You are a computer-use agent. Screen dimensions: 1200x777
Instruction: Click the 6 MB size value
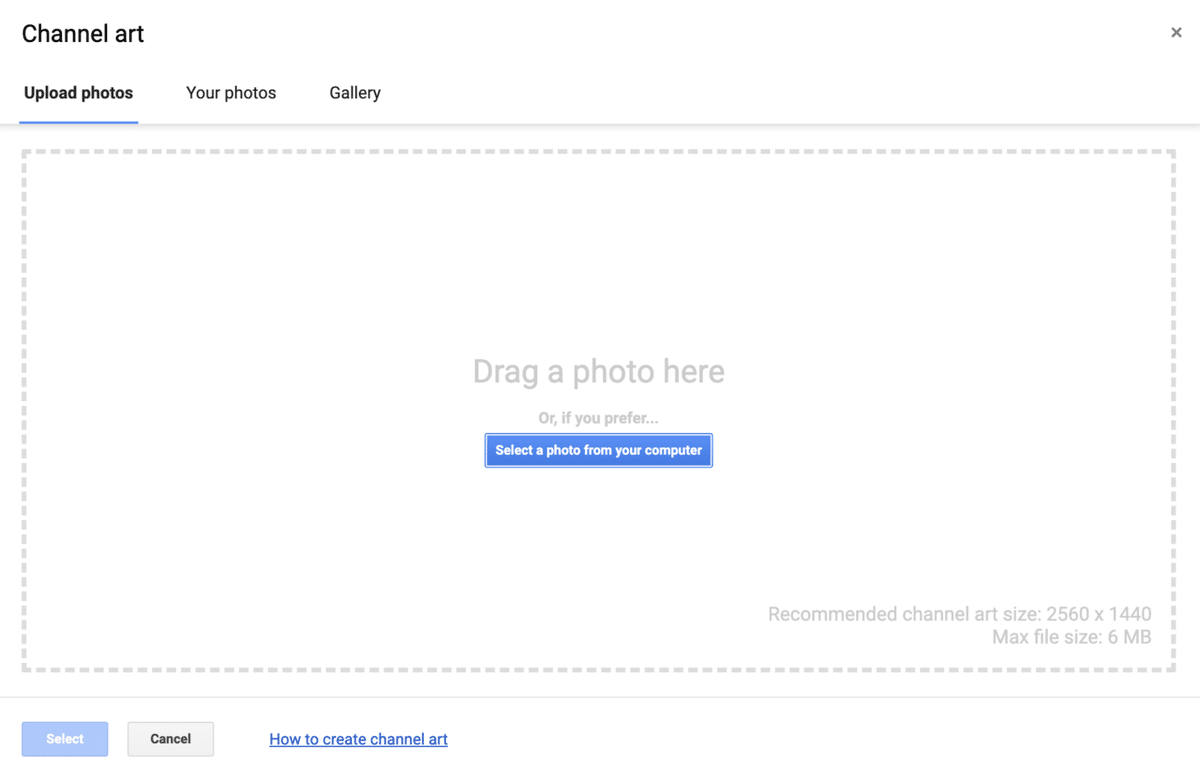tap(1129, 637)
